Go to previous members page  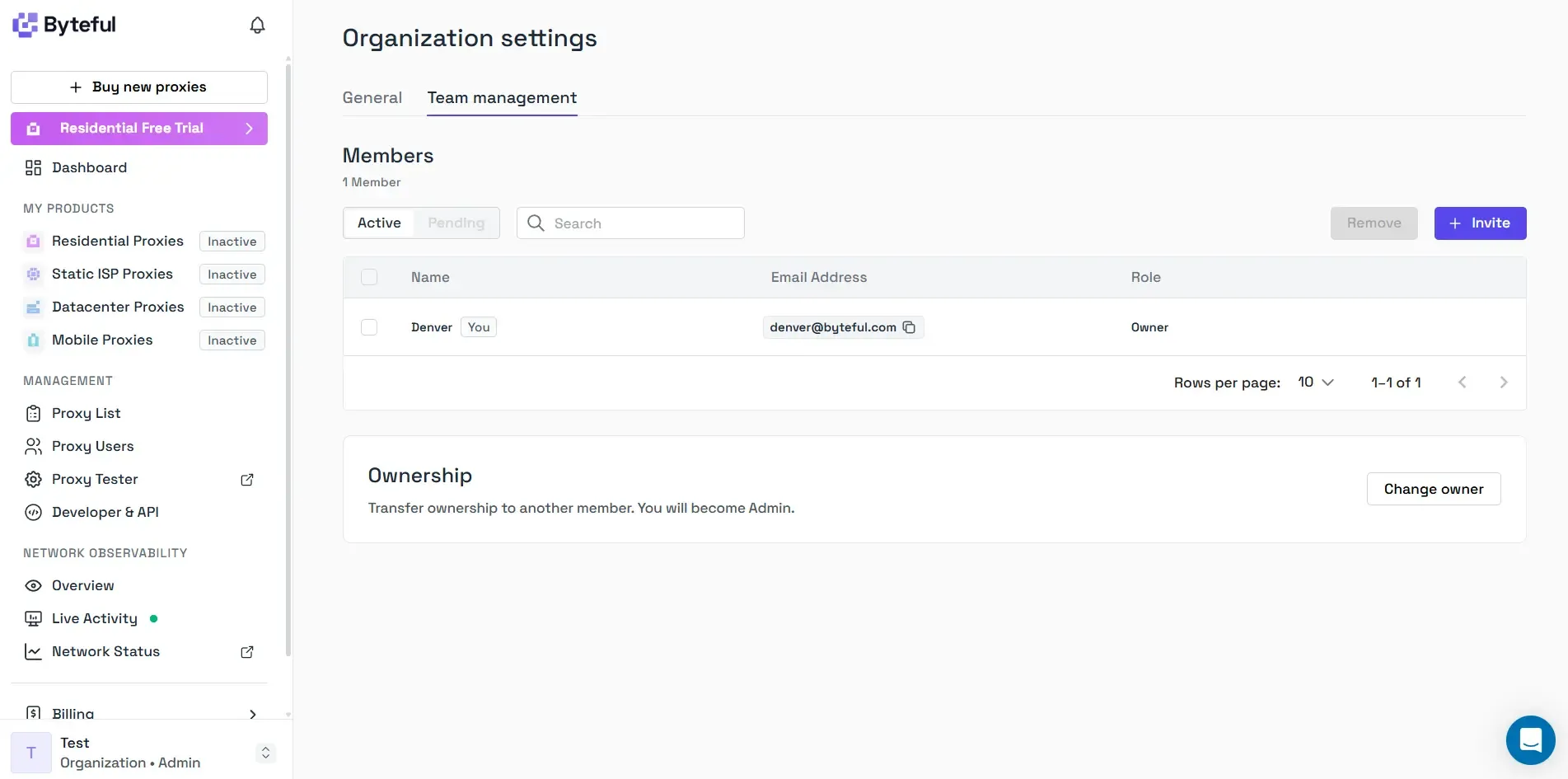click(x=1463, y=382)
